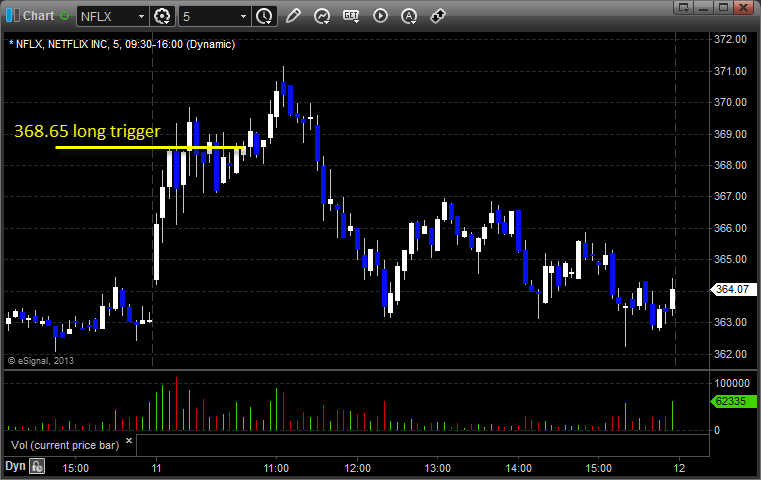Click the 371.00 price axis label

coord(730,71)
